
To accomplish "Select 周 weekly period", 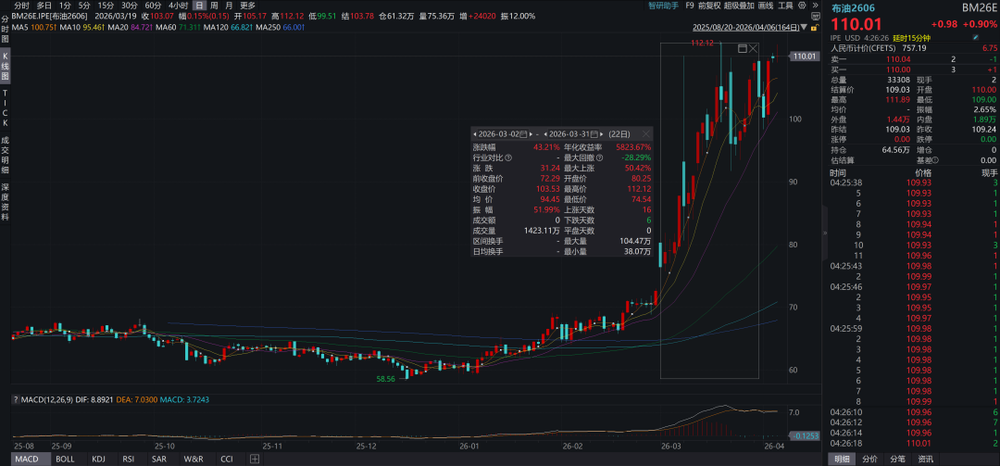I will pyautogui.click(x=214, y=5).
